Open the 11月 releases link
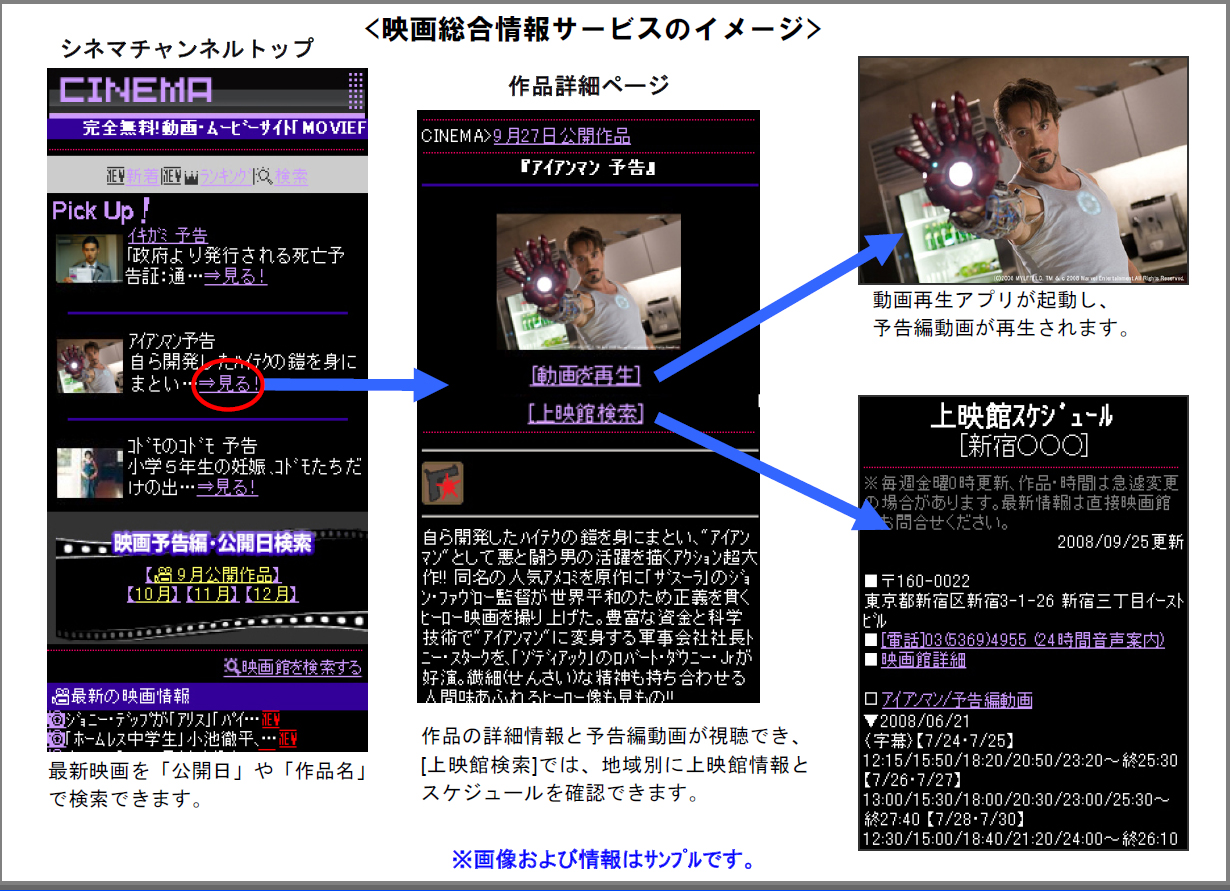The image size is (1230, 891). 212,594
